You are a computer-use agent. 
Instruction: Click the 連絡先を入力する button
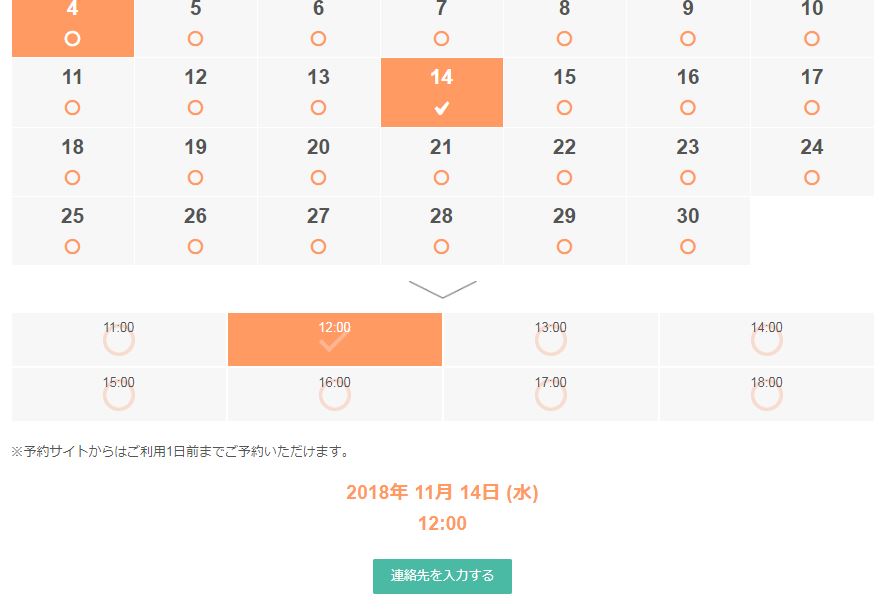[442, 576]
